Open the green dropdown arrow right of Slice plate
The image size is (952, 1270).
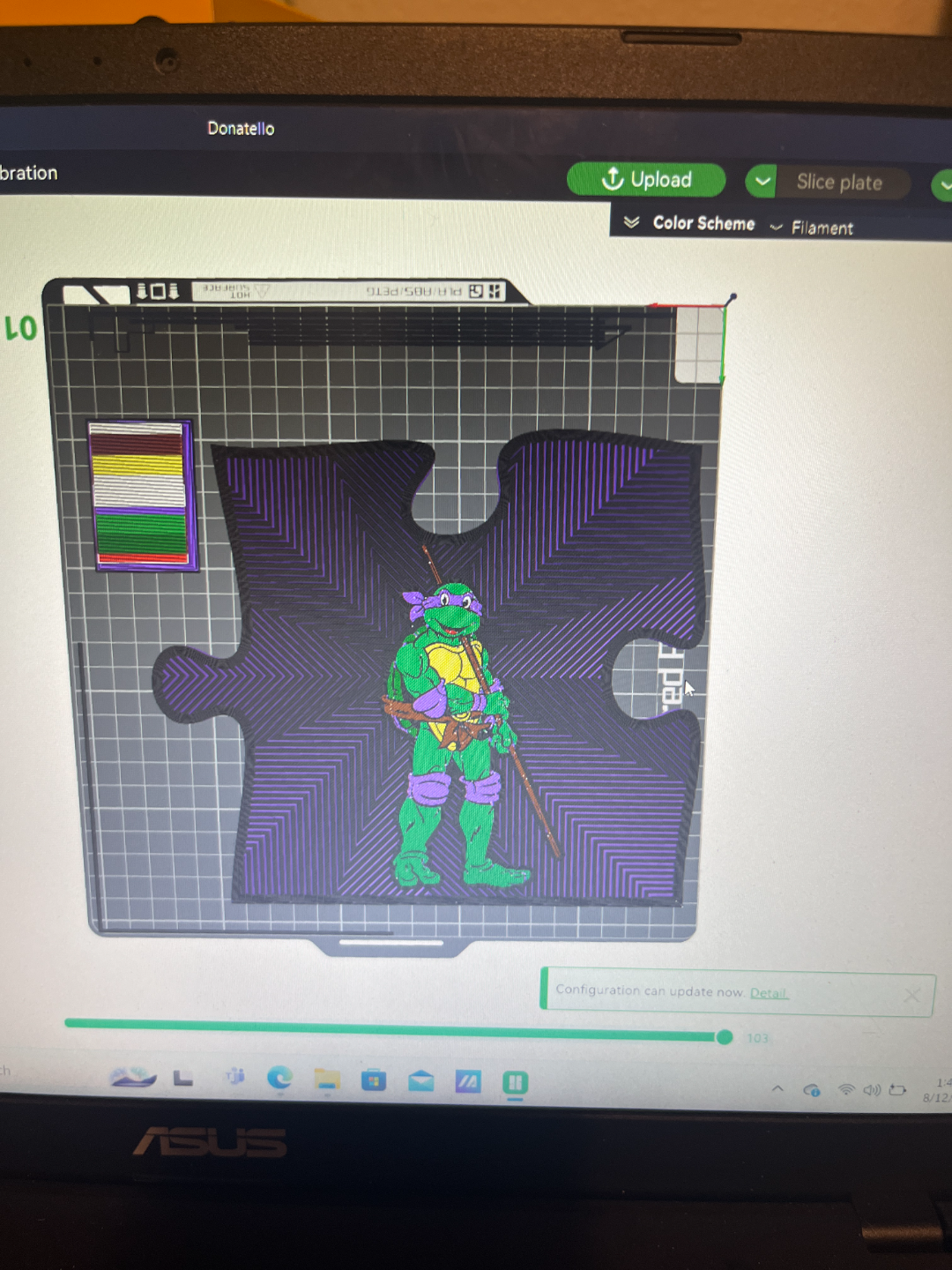point(942,185)
